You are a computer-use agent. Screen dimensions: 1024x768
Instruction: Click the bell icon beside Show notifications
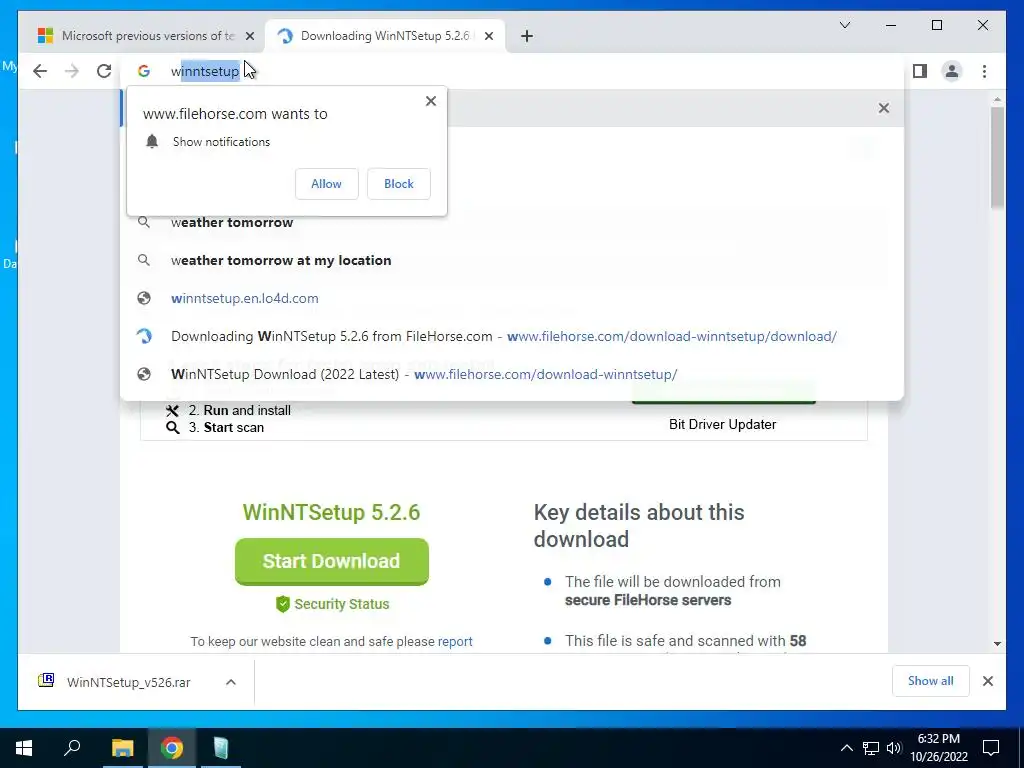click(x=152, y=142)
